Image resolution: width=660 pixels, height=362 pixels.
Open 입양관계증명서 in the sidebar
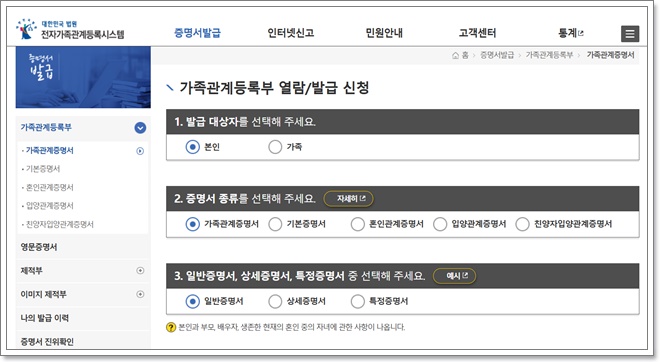[49, 206]
